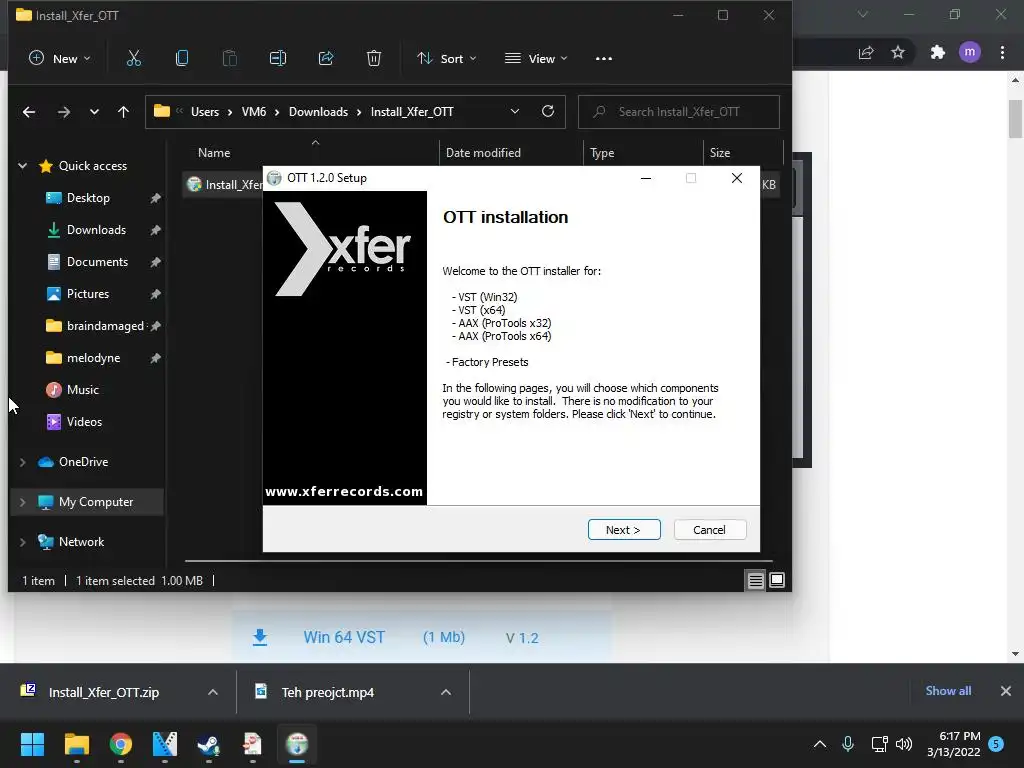The image size is (1024, 768).
Task: Open the View dropdown menu
Action: pos(536,59)
